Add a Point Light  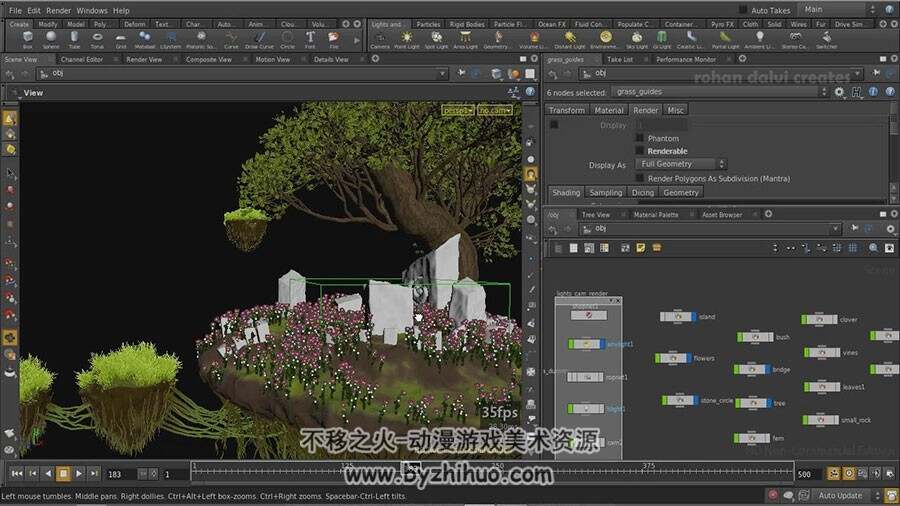point(406,40)
